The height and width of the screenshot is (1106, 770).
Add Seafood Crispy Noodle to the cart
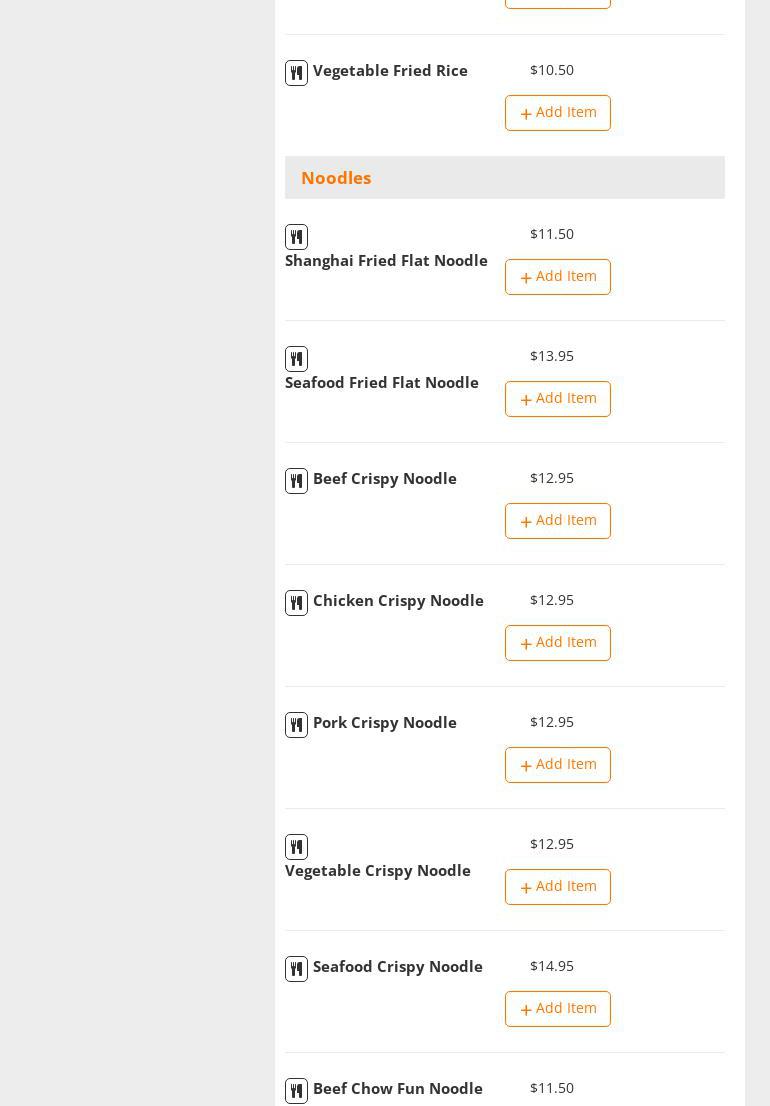tap(557, 1009)
